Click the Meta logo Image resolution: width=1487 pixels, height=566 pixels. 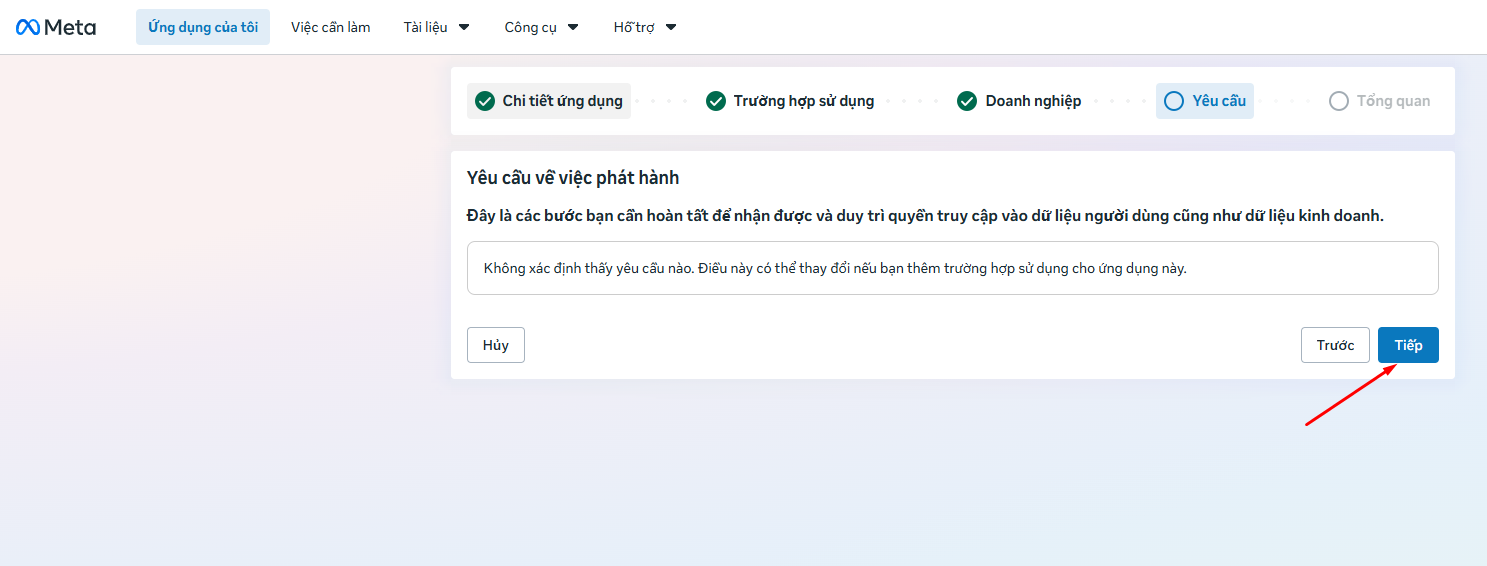56,27
